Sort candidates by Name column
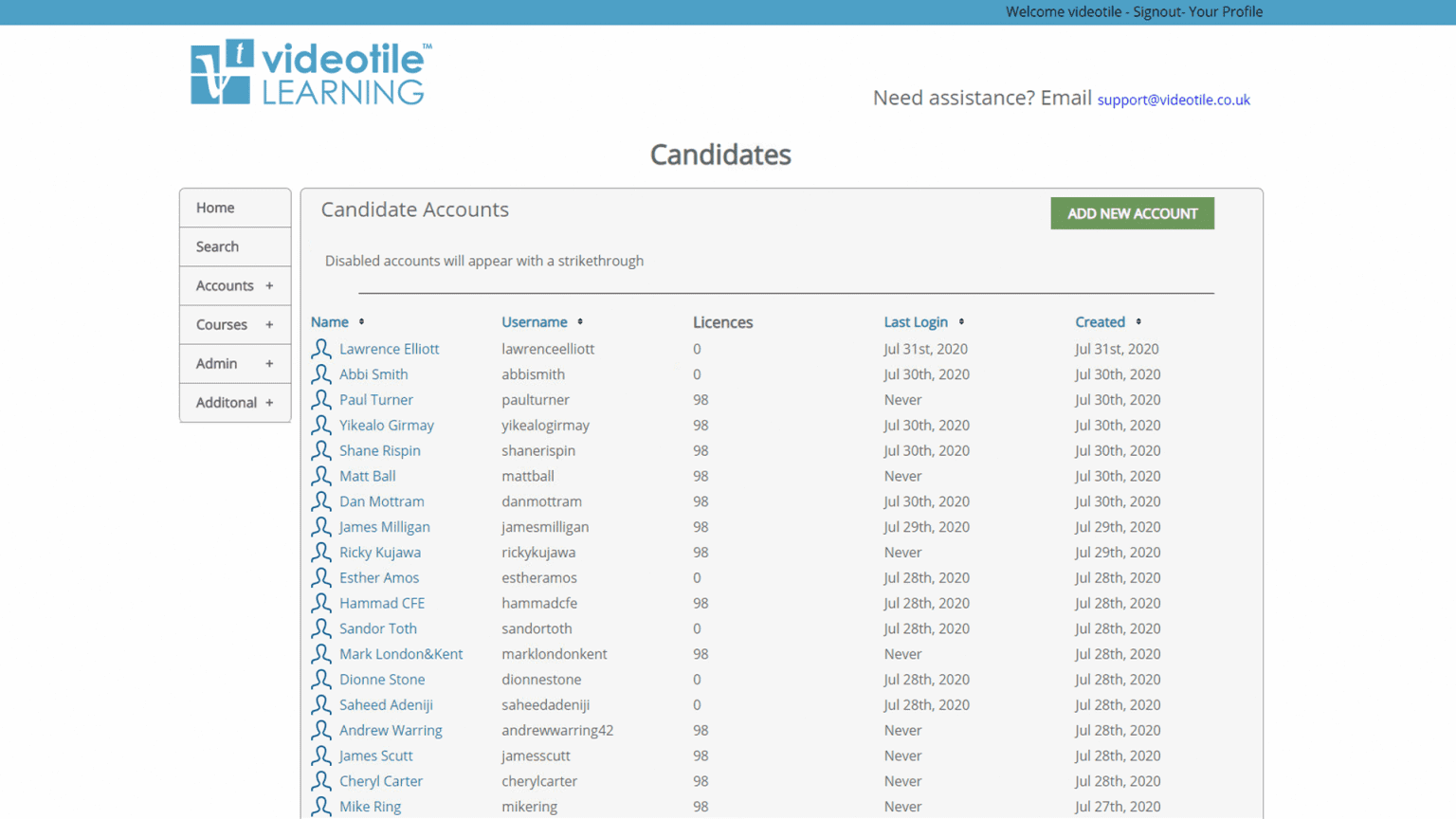 pyautogui.click(x=329, y=322)
